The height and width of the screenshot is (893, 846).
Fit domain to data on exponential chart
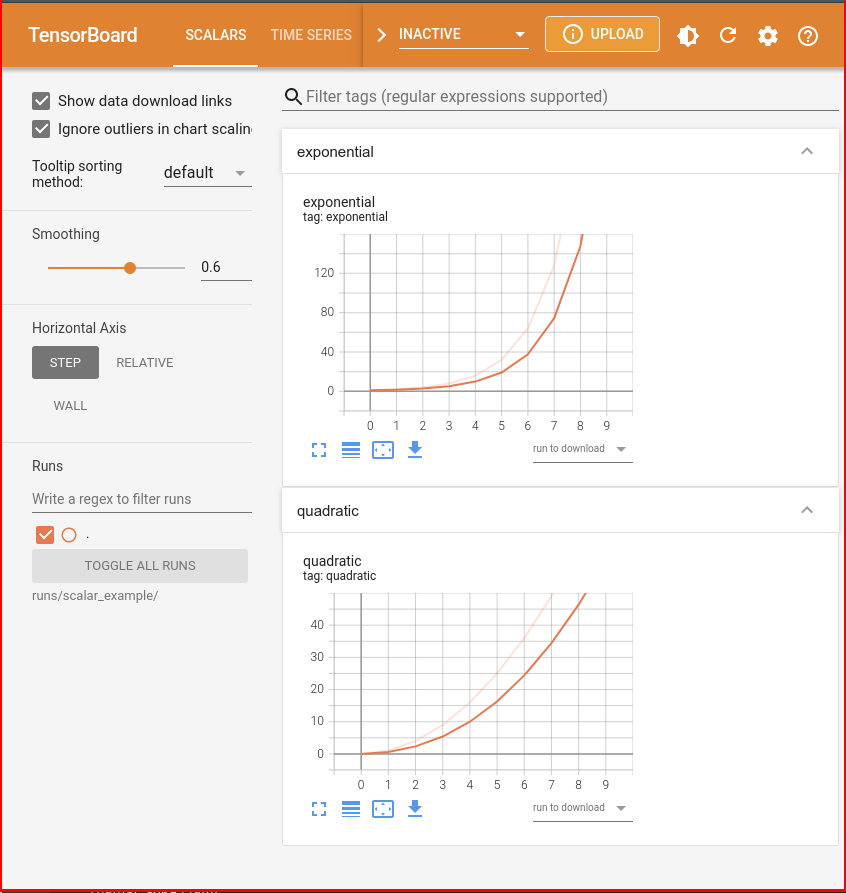coord(383,450)
